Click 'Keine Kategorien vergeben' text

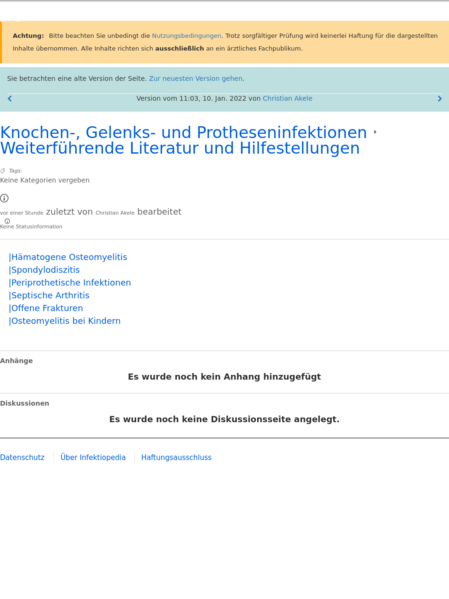pyautogui.click(x=45, y=180)
